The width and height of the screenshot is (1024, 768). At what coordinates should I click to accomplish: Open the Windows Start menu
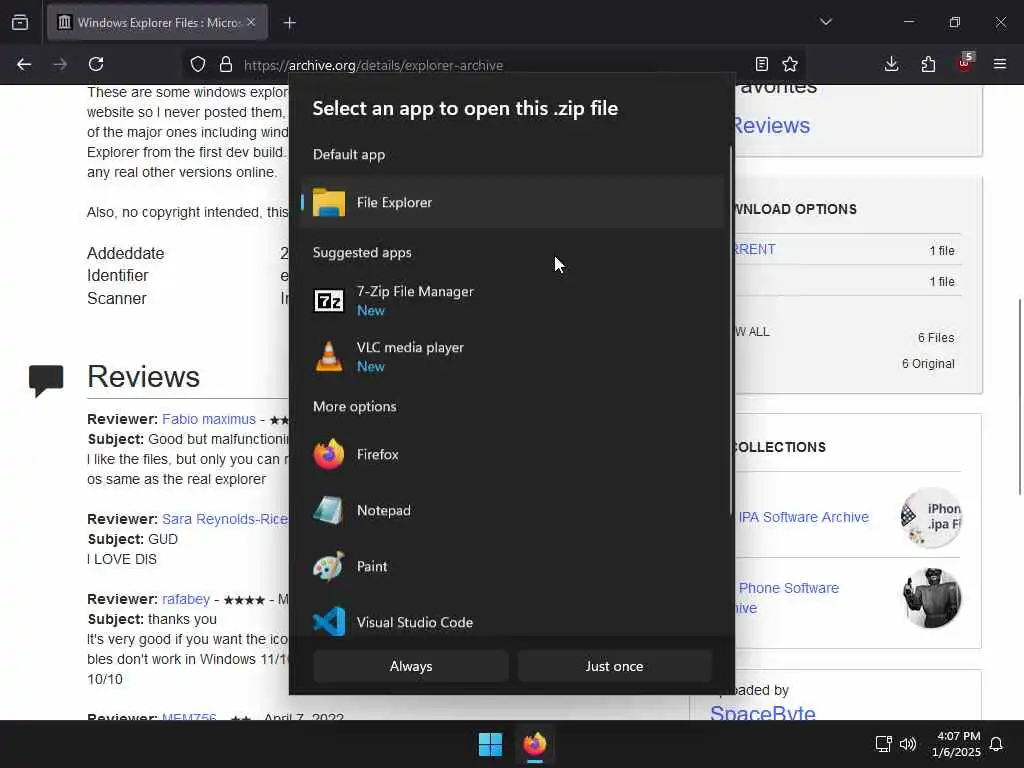490,744
